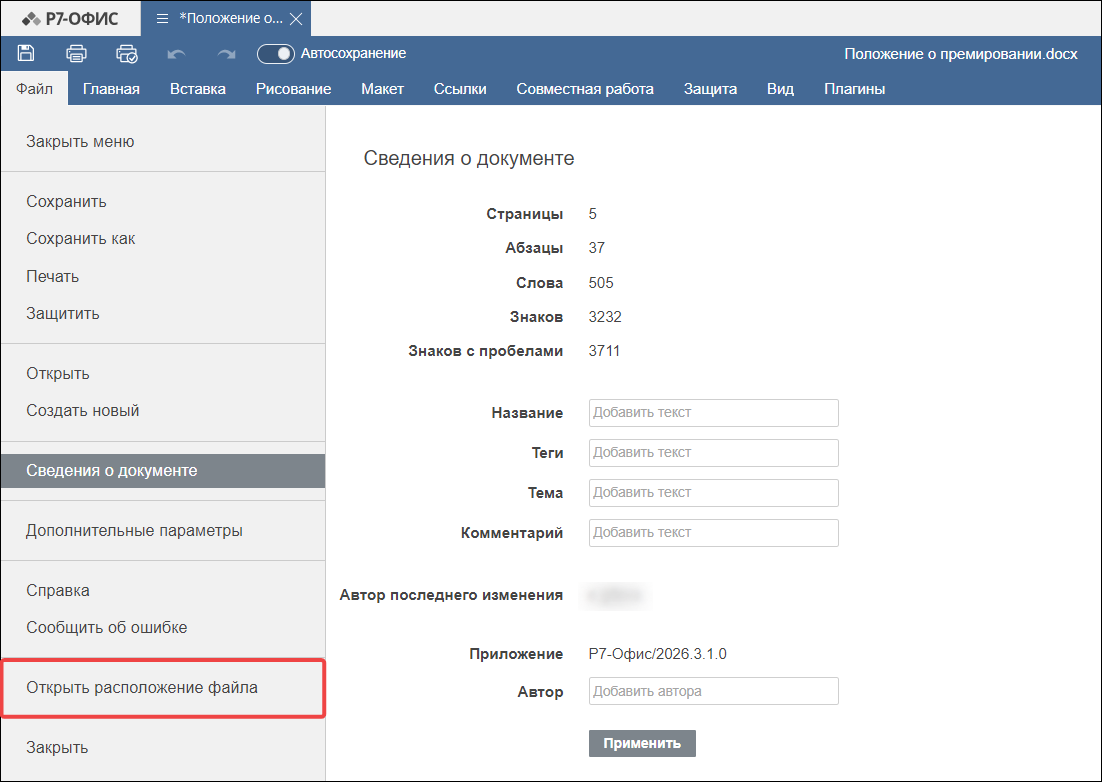
Task: Click Открыть расположение файла
Action: [x=163, y=688]
